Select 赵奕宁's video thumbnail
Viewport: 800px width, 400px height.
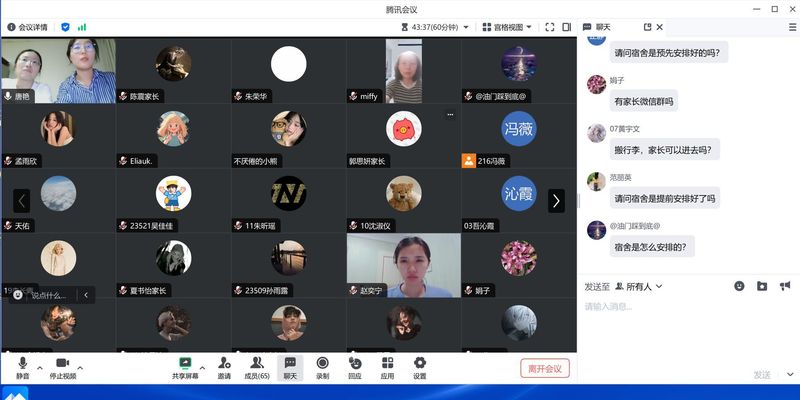(403, 265)
